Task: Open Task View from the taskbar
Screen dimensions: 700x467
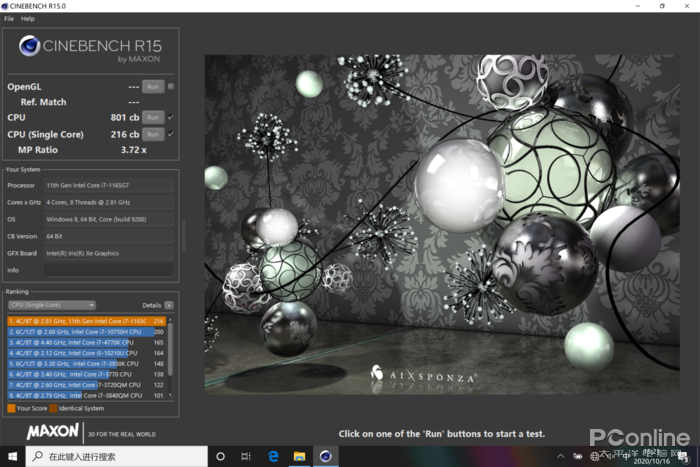Action: (246, 456)
